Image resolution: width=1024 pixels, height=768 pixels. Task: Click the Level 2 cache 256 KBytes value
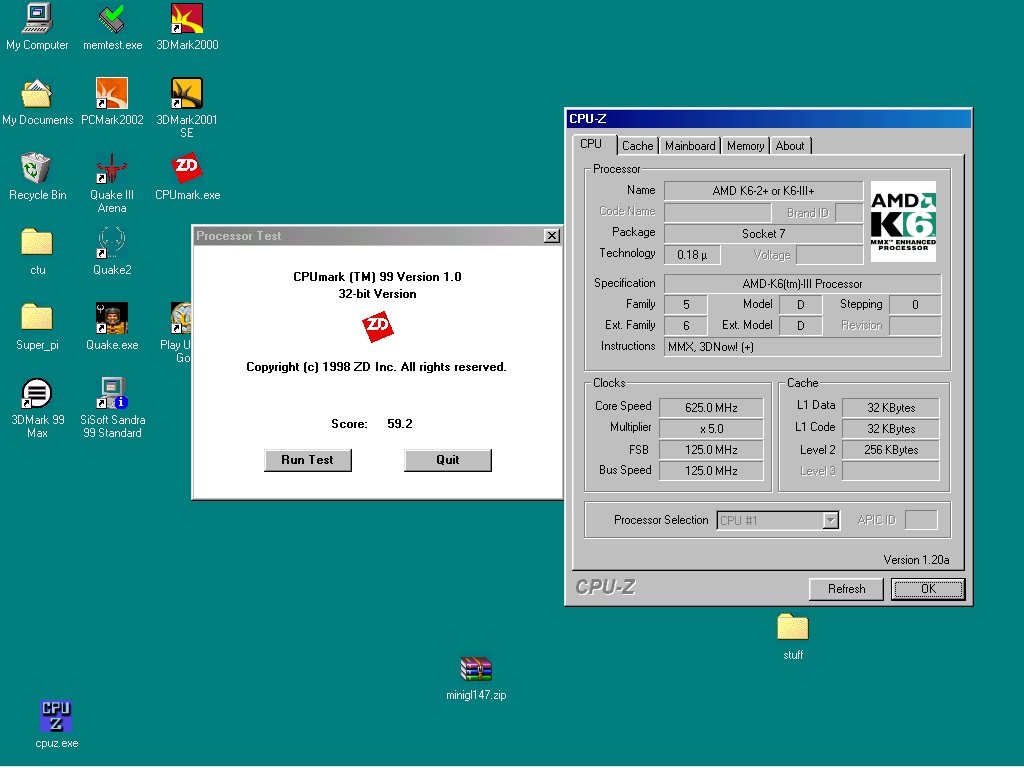point(891,449)
